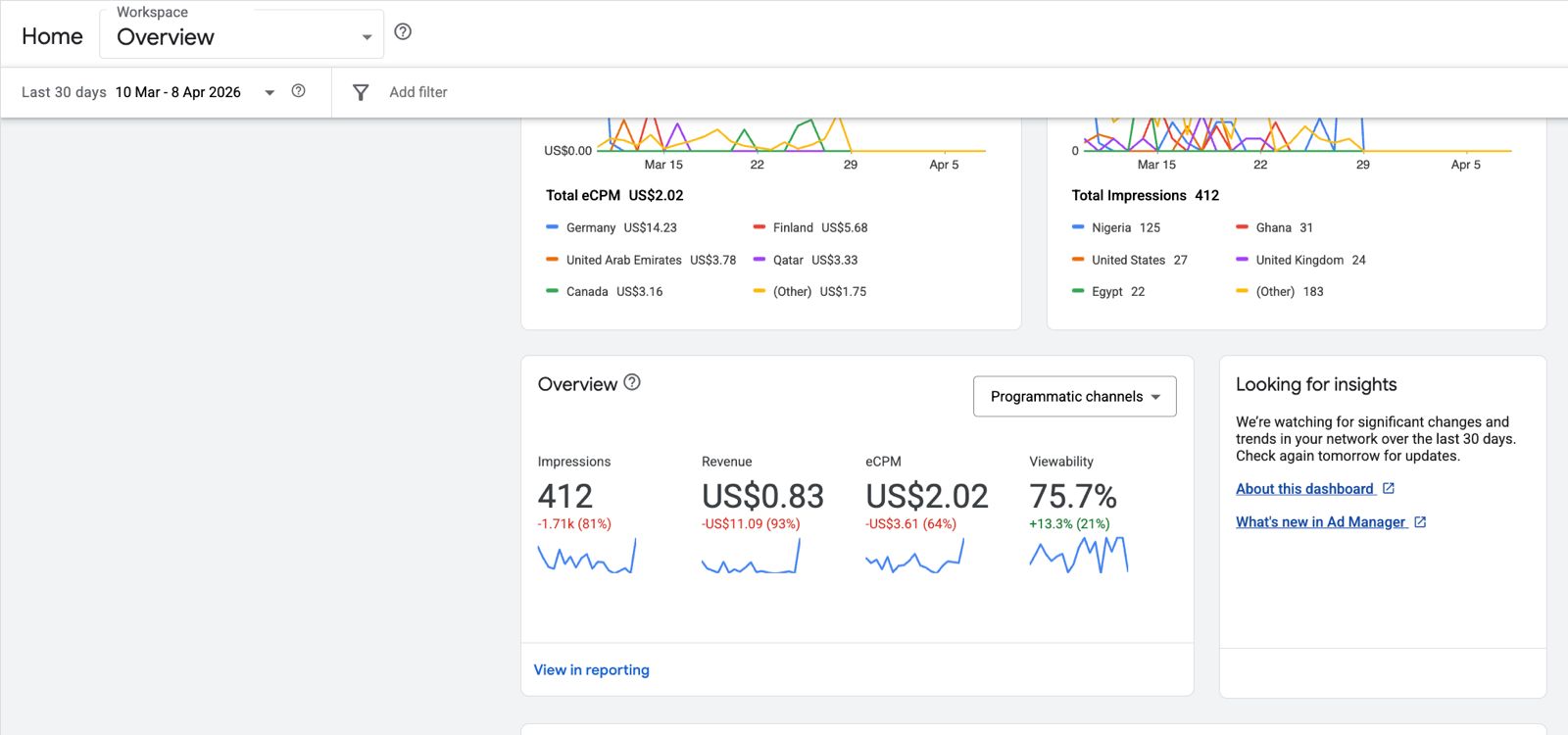Click the help icon beside Workspace dropdown

tap(403, 32)
